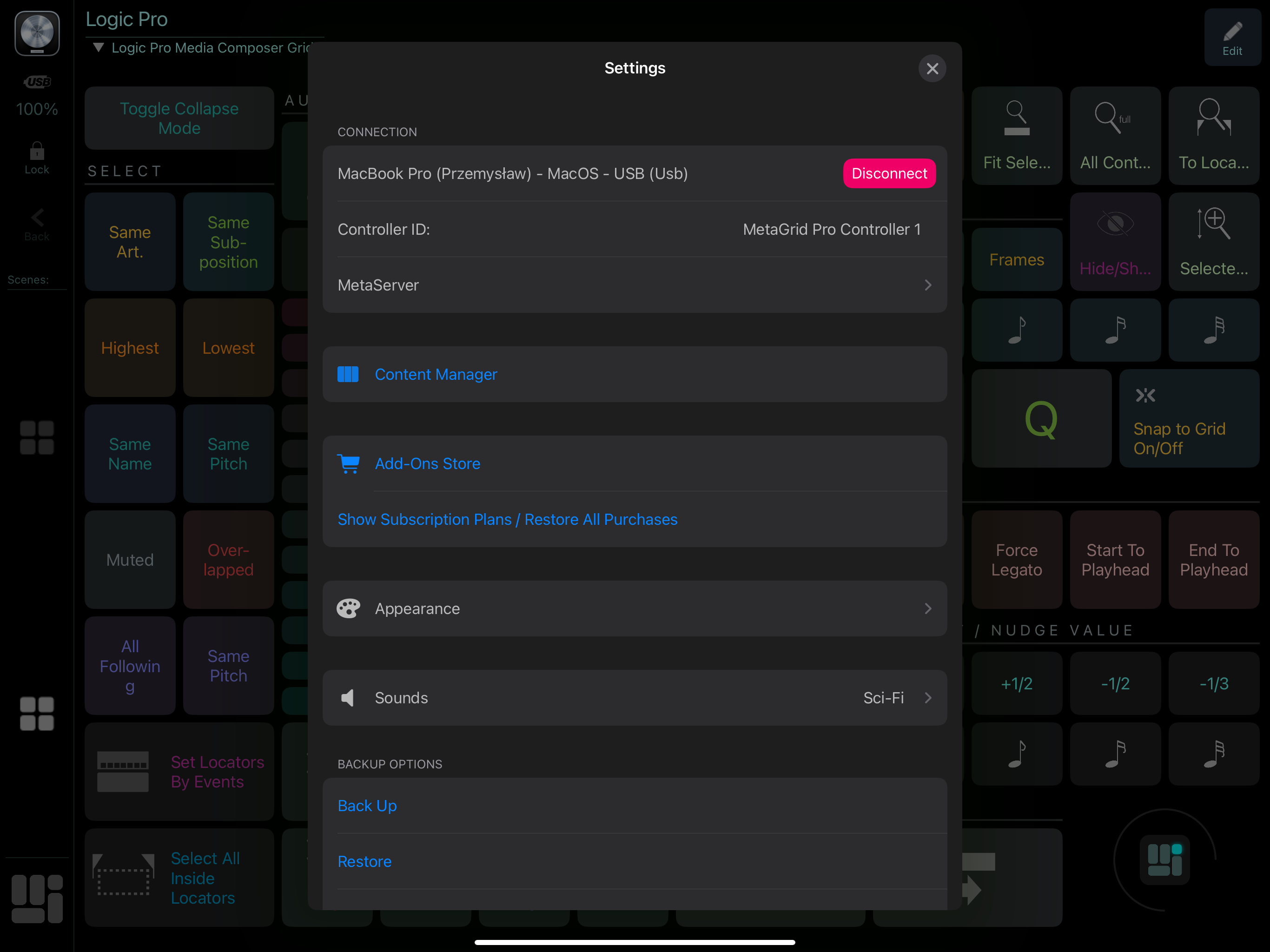The width and height of the screenshot is (1270, 952).
Task: Open Show Subscription Plans link
Action: point(508,519)
